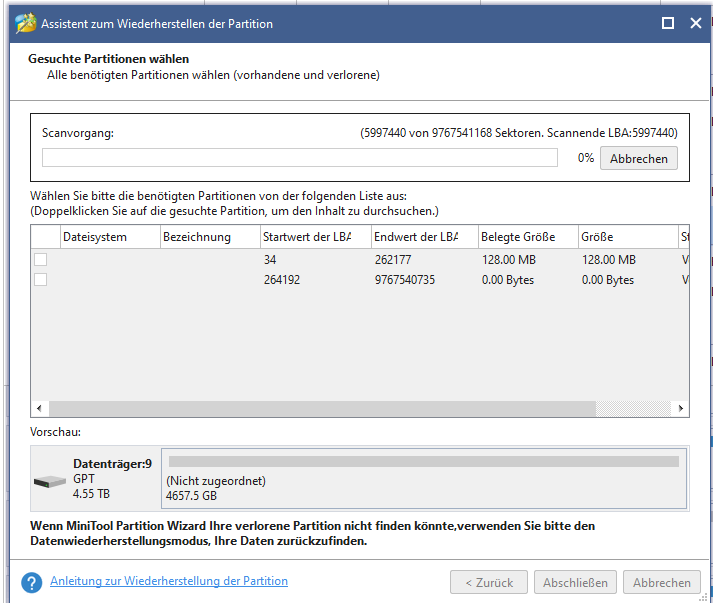Open Anleitung zur Wiederherstellung der Partition link

point(169,581)
